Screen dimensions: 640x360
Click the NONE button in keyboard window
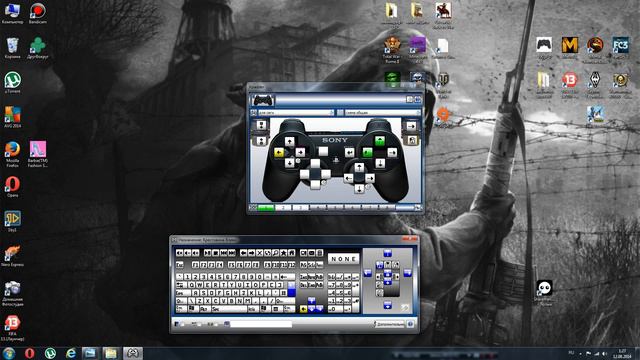click(344, 259)
